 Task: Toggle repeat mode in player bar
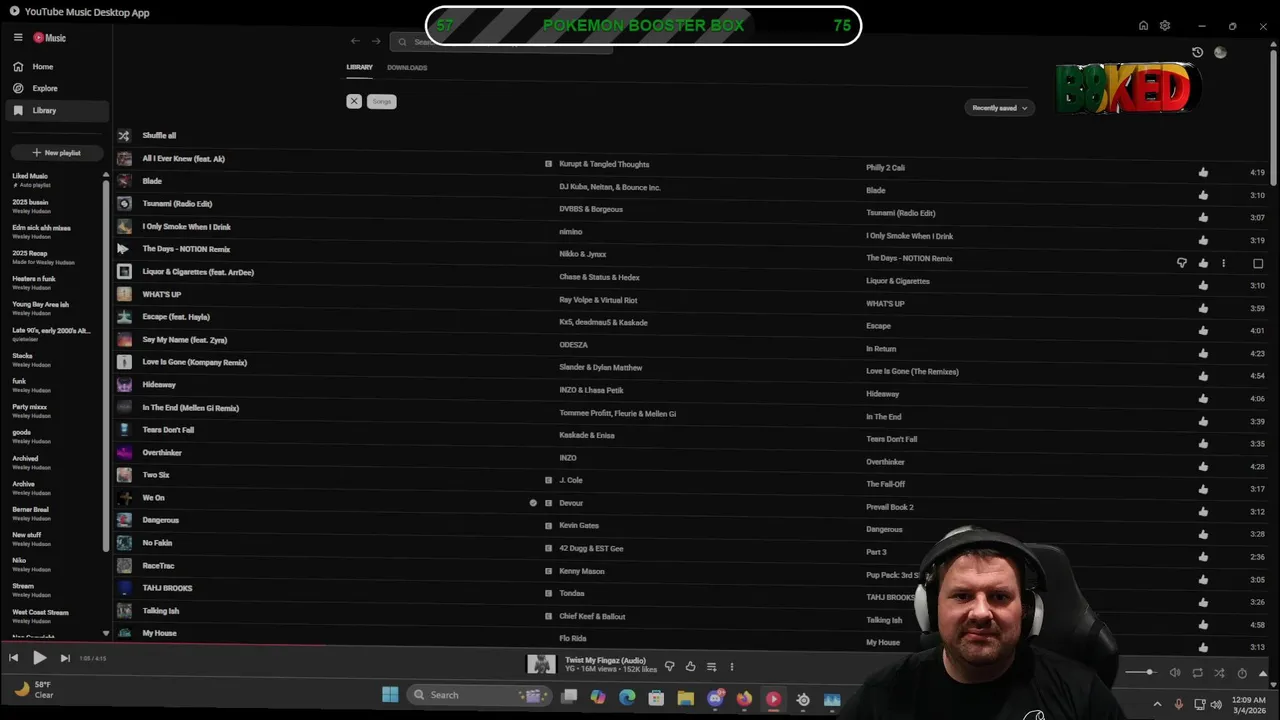click(x=1198, y=673)
